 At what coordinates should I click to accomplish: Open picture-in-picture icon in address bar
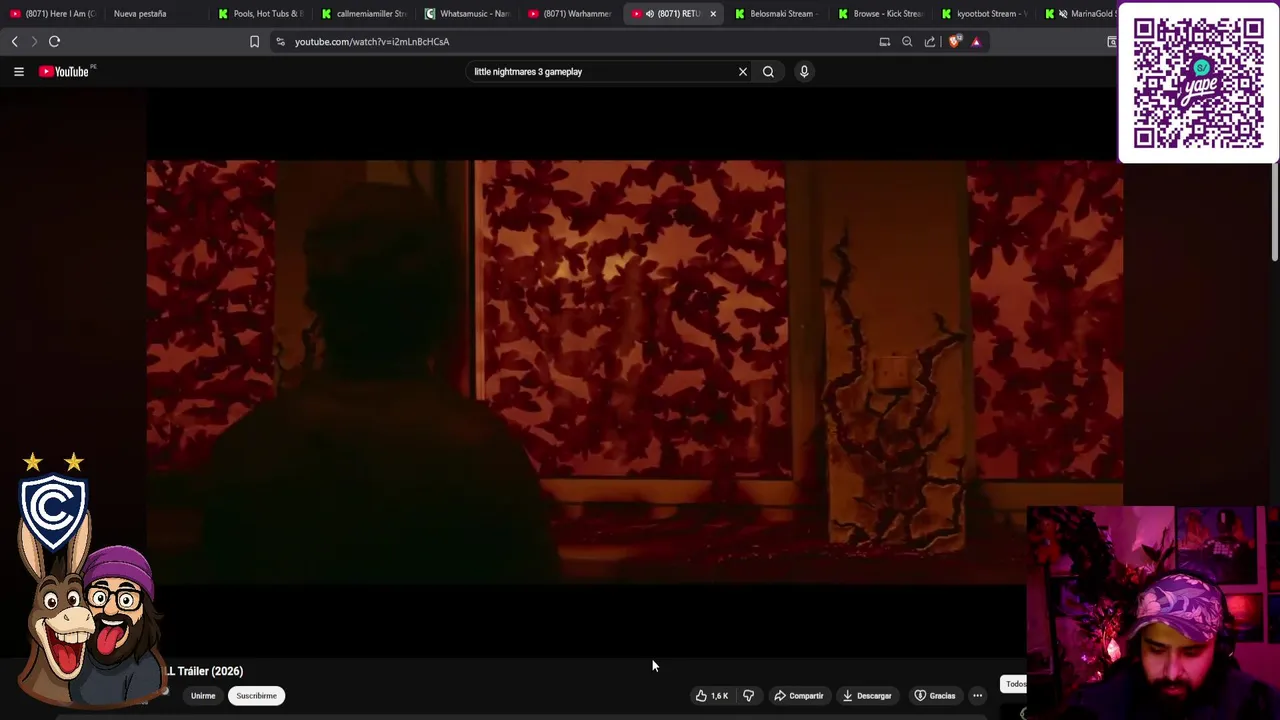point(885,41)
